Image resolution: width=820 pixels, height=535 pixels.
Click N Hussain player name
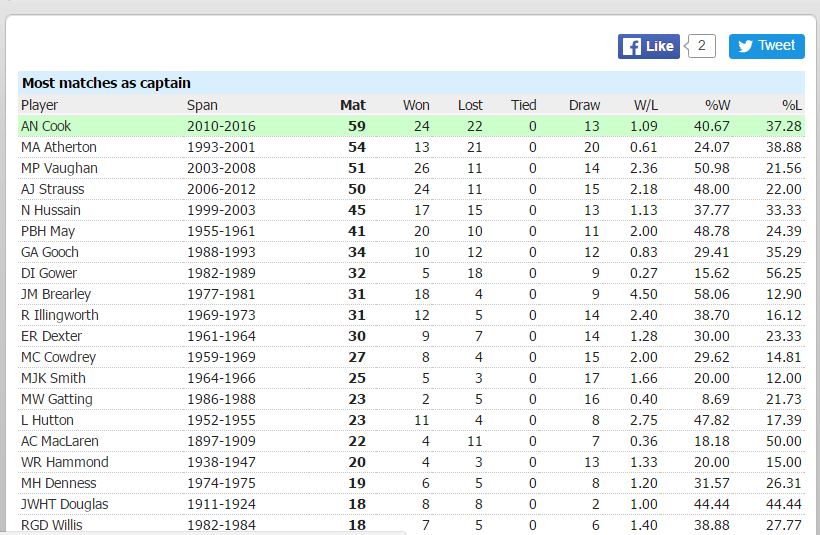50,210
